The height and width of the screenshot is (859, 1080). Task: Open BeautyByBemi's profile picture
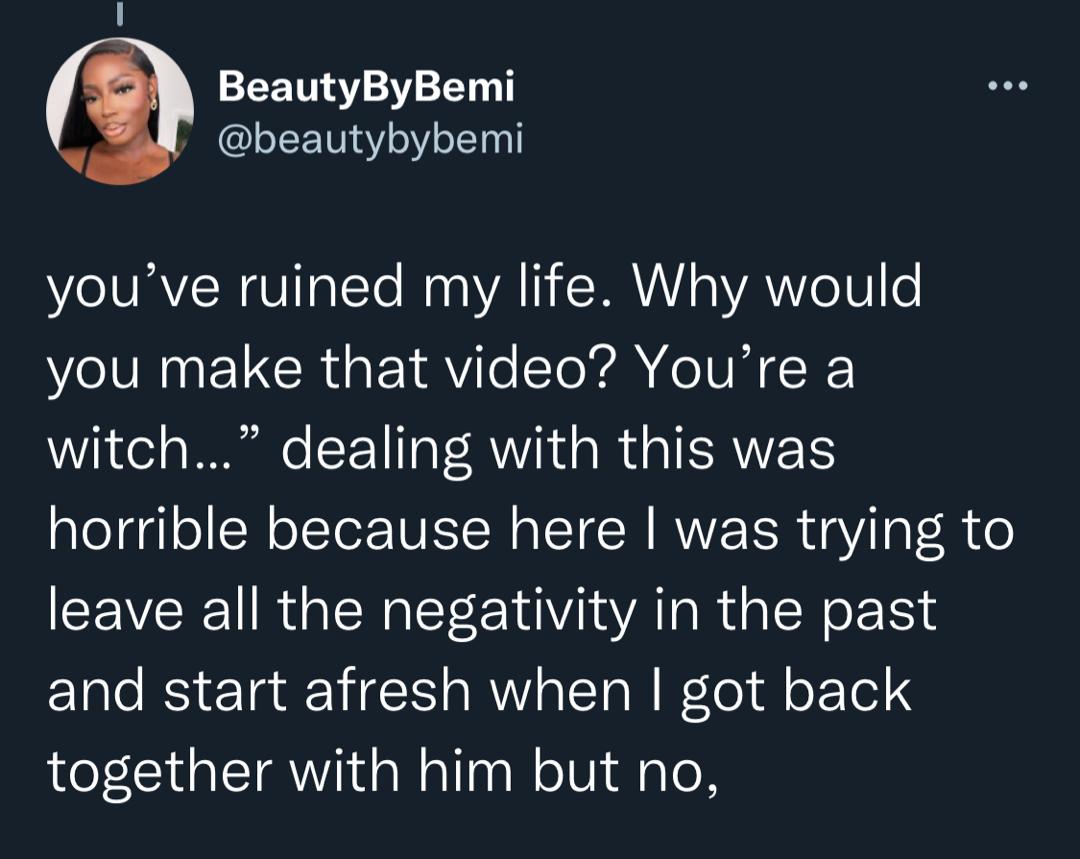[119, 111]
